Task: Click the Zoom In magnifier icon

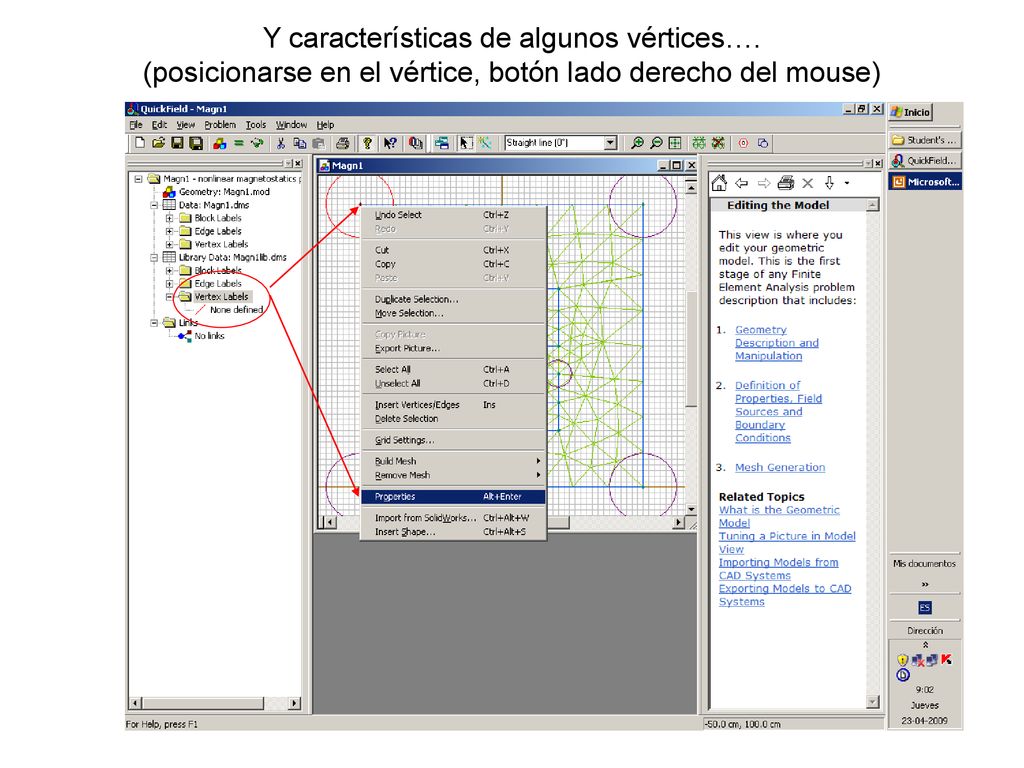Action: [637, 143]
